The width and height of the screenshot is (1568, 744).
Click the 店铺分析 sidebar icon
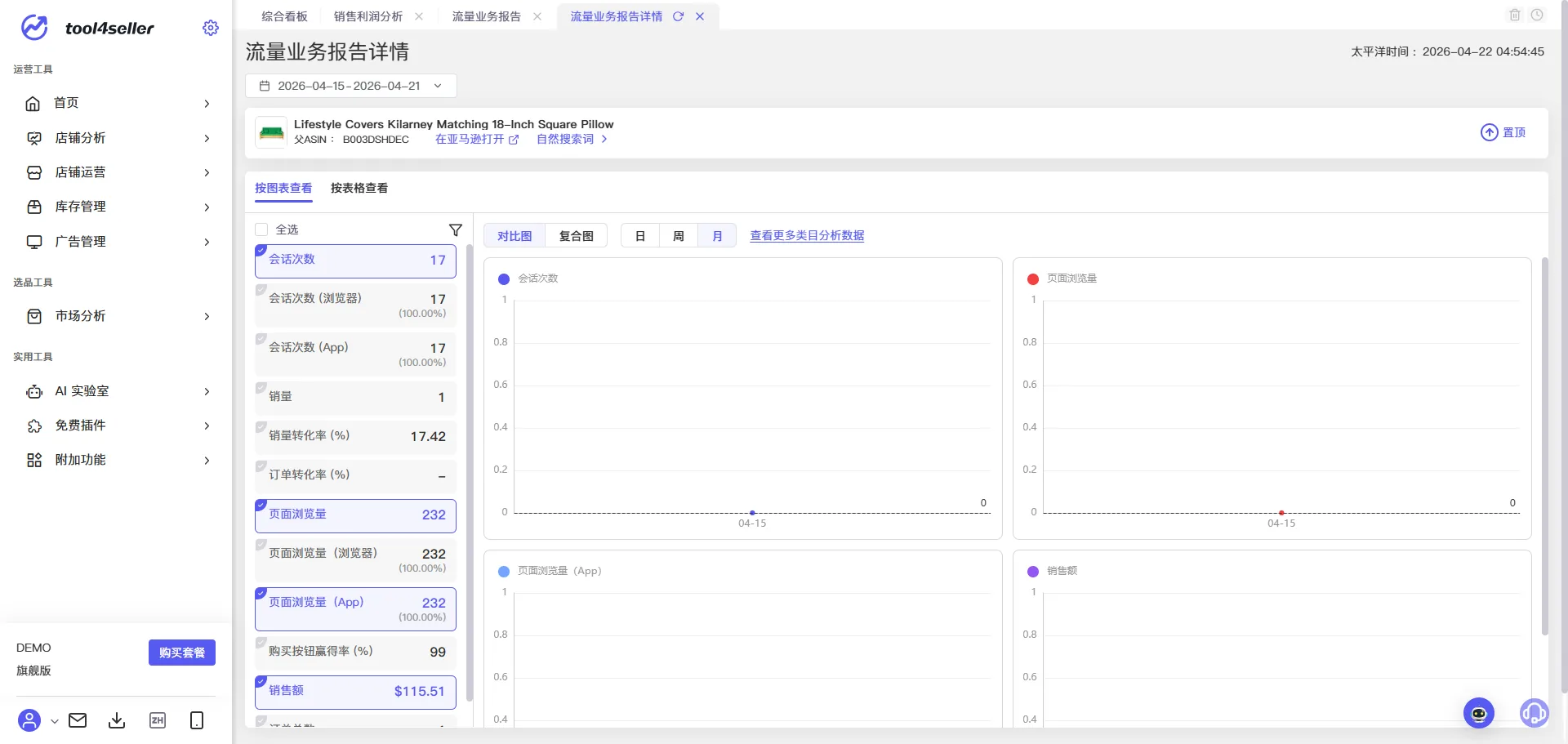34,138
